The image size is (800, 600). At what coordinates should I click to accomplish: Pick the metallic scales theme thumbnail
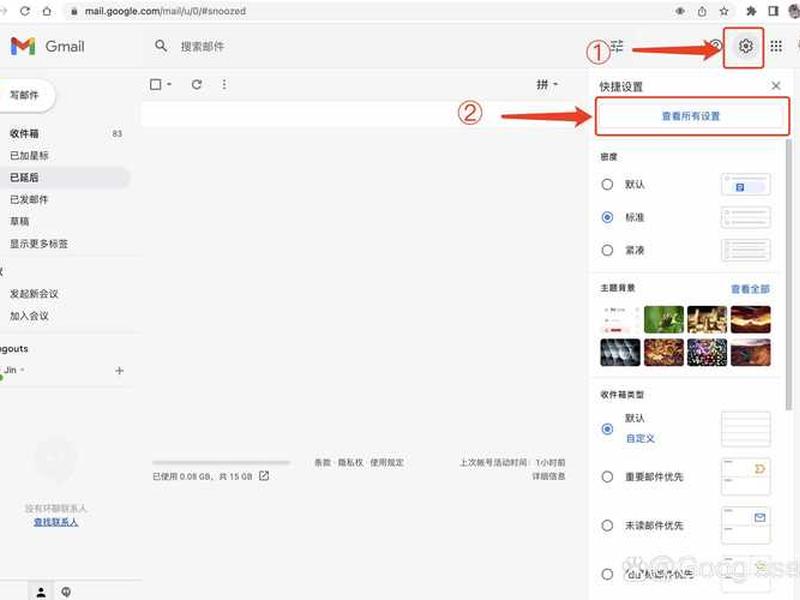tap(620, 352)
